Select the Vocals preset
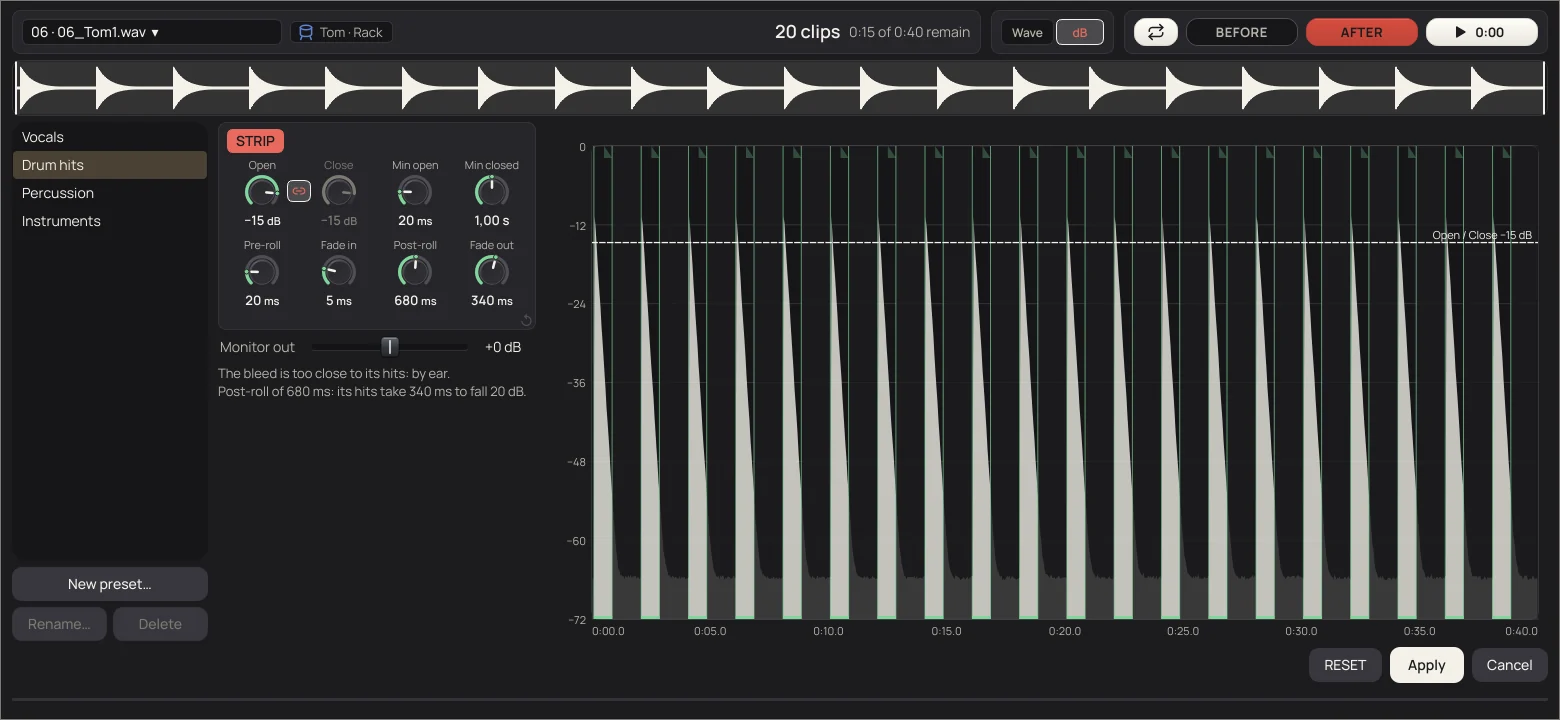The width and height of the screenshot is (1560, 720). coord(110,137)
